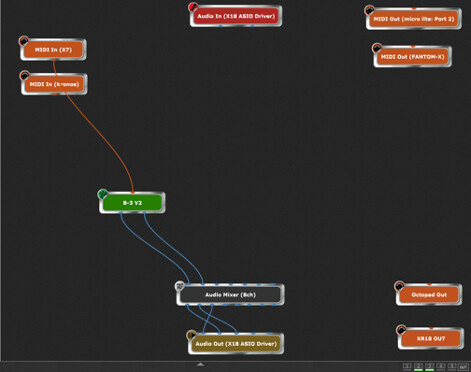This screenshot has width=471, height=372.
Task: Expand the bottom panel with the up arrow
Action: coord(200,364)
